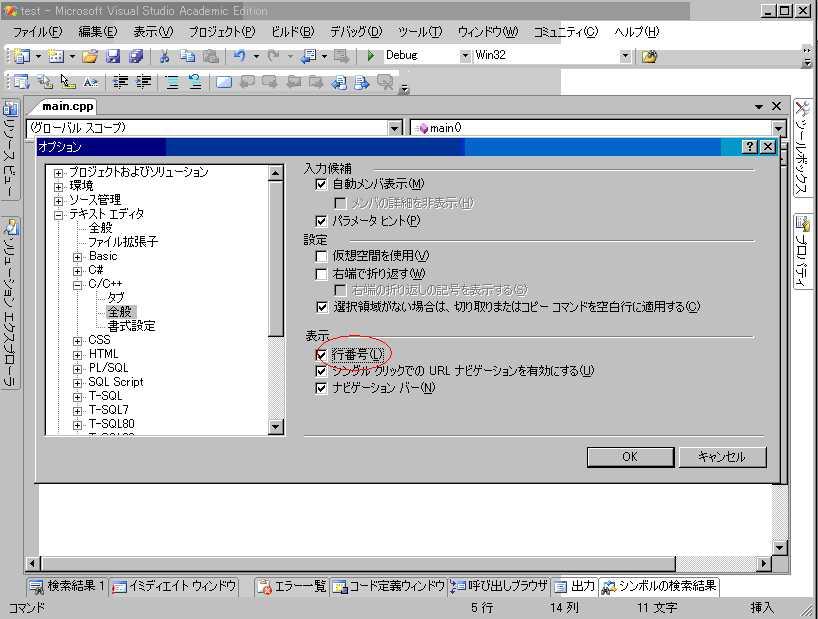Open the Debug configuration dropdown
Viewport: 818px width, 619px height.
(463, 56)
